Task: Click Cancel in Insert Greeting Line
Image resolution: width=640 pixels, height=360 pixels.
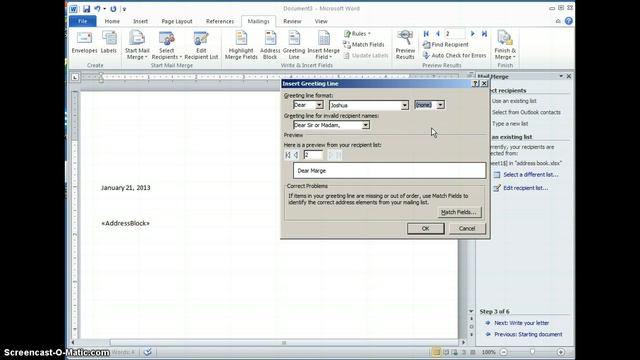Action: (467, 229)
